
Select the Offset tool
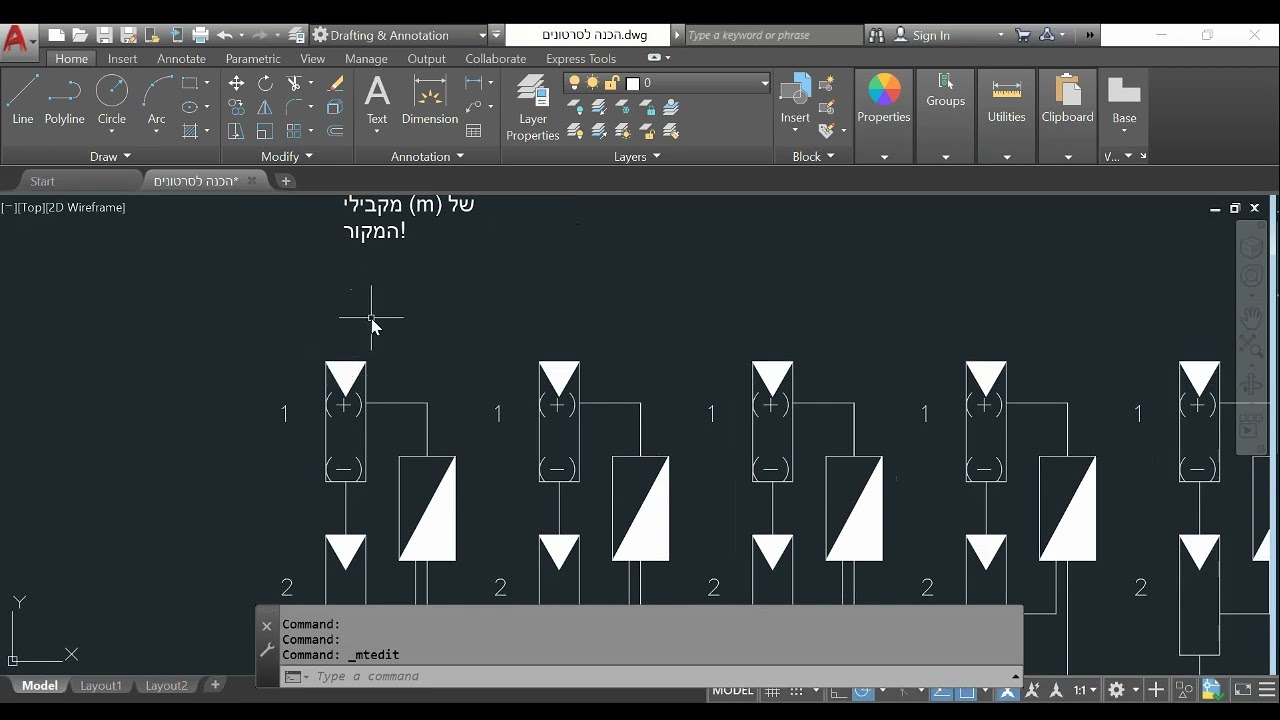pyautogui.click(x=336, y=131)
